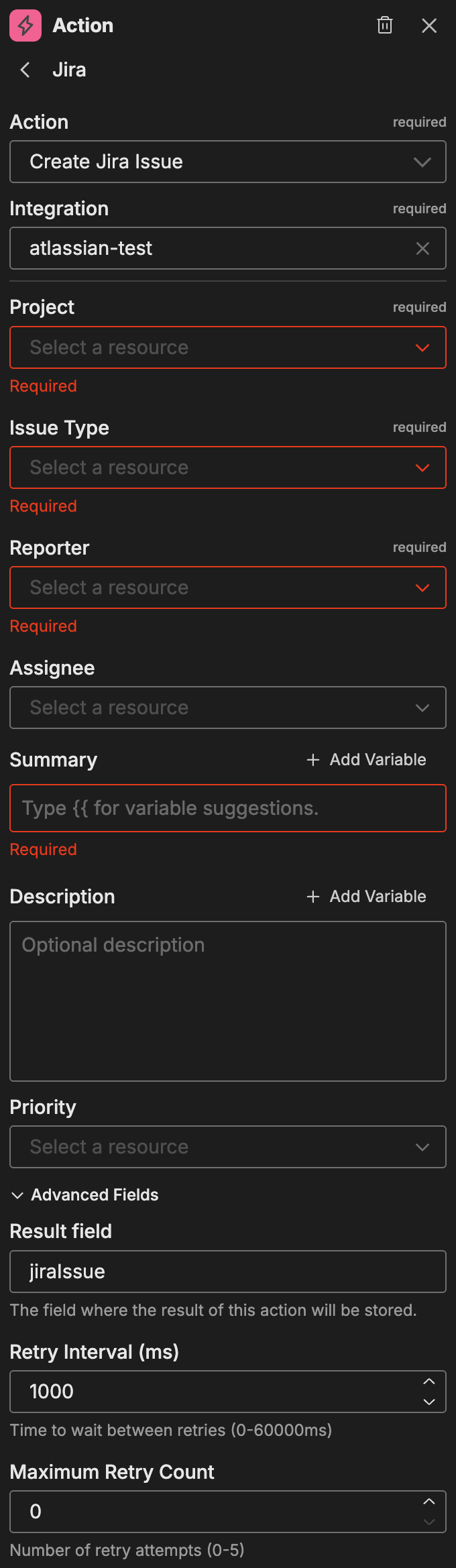The height and width of the screenshot is (1568, 456).
Task: Increment the Maximum Retry Count
Action: tap(429, 1502)
